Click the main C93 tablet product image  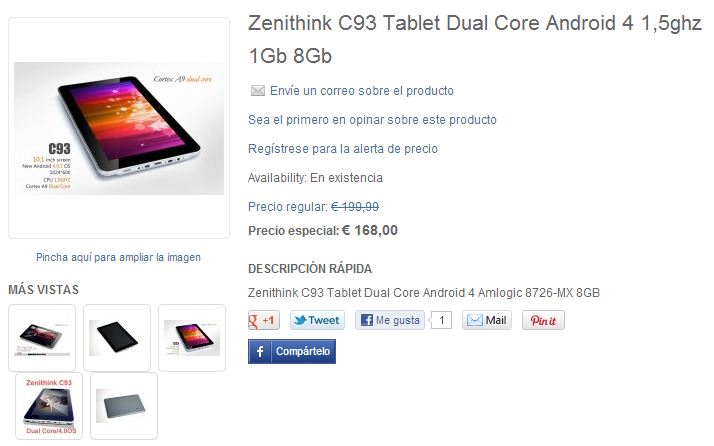point(119,128)
